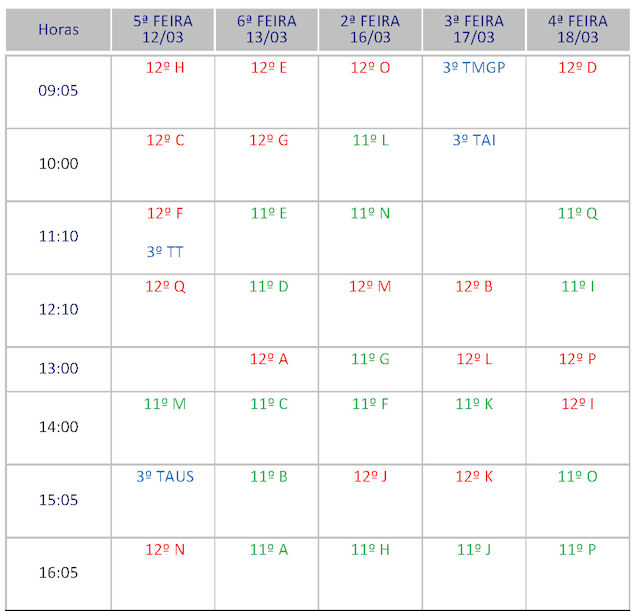Click the 3º TAUS class entry

165,477
